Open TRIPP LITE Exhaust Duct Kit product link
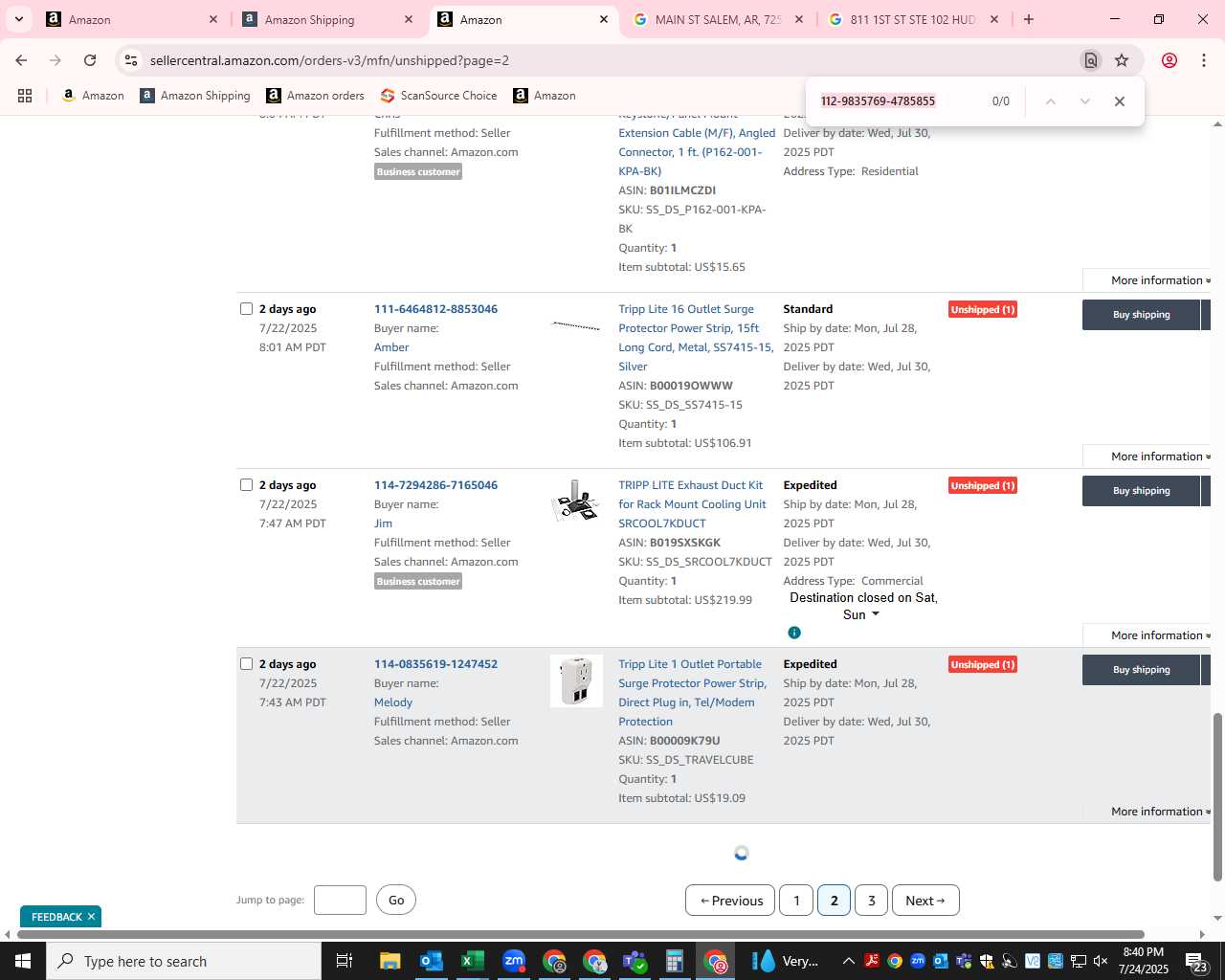This screenshot has height=980, width=1225. click(692, 504)
